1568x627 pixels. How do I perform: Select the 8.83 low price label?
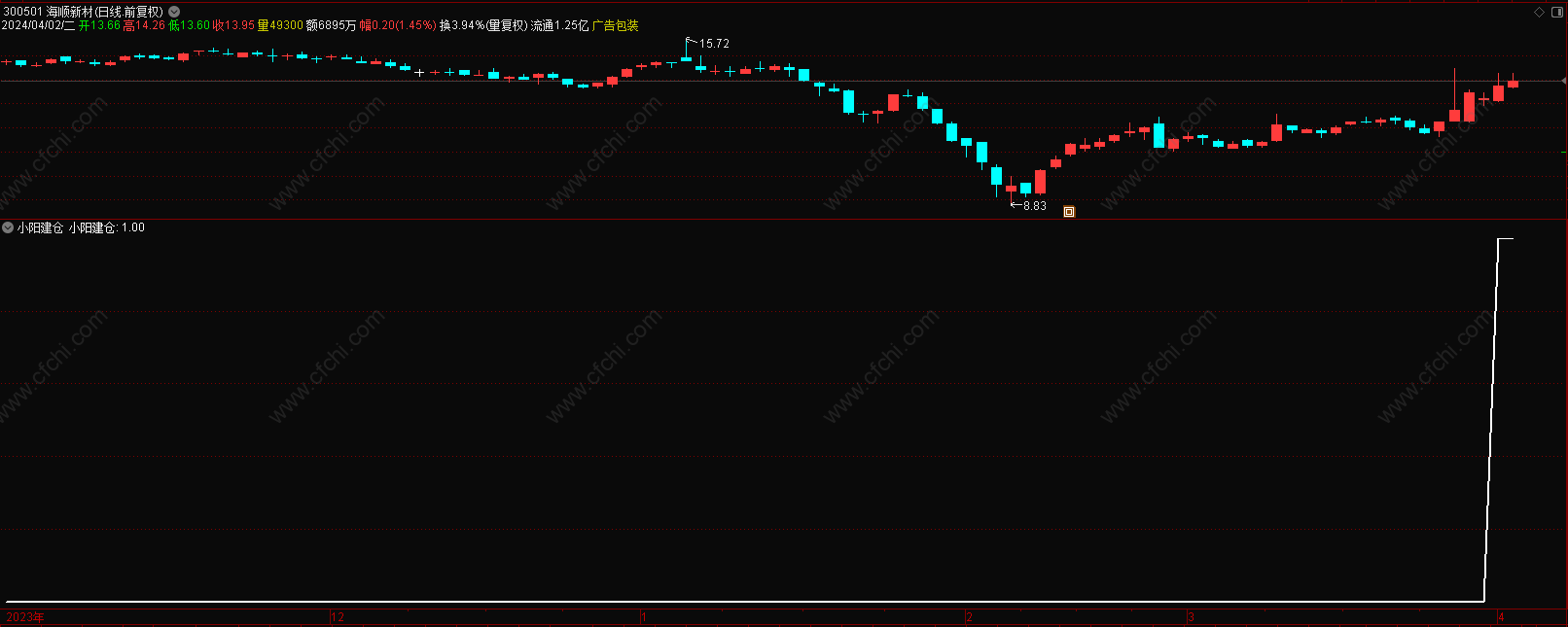(1034, 205)
